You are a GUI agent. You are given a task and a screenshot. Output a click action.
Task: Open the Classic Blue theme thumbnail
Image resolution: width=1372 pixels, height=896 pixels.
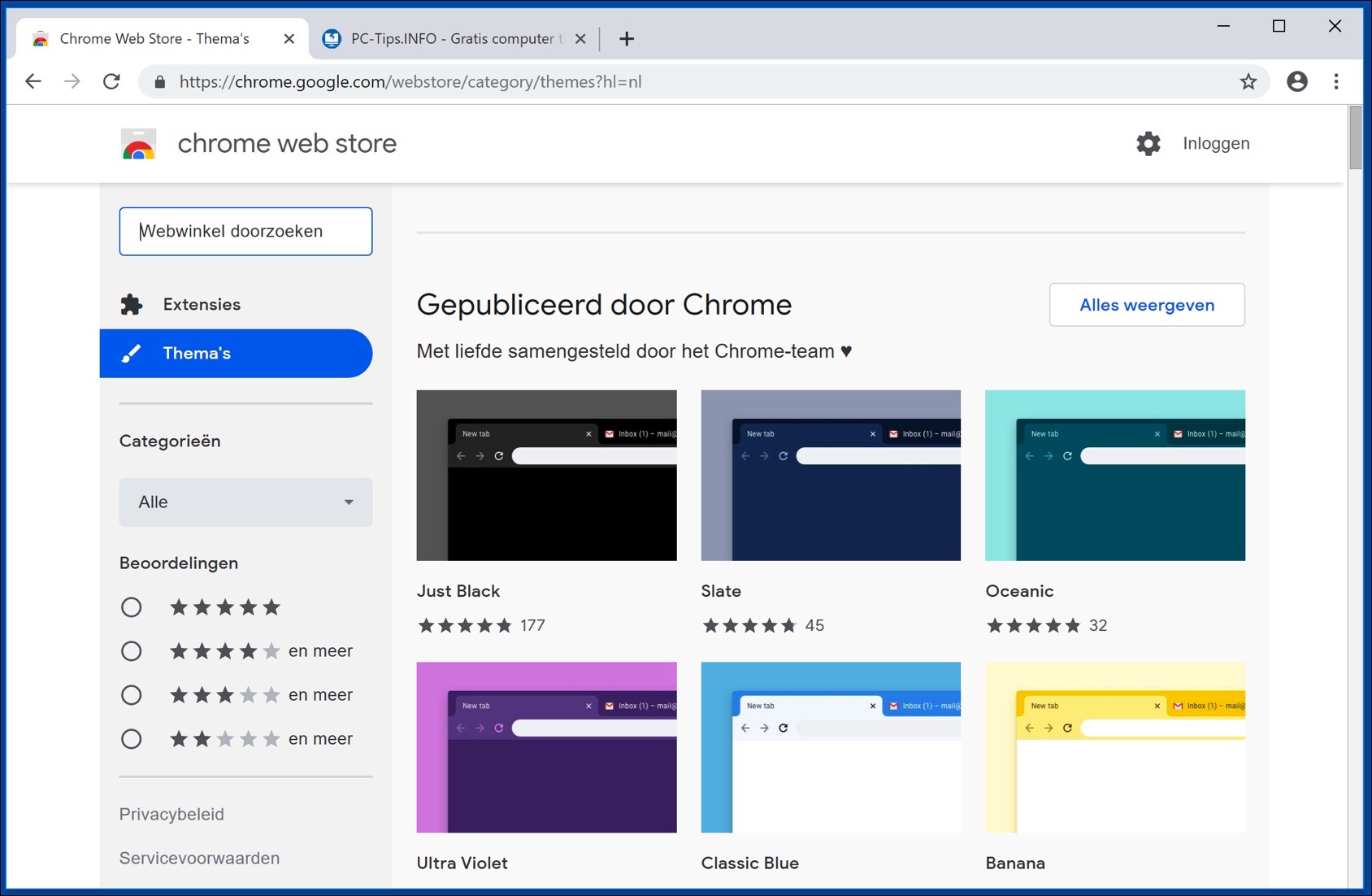pyautogui.click(x=831, y=747)
